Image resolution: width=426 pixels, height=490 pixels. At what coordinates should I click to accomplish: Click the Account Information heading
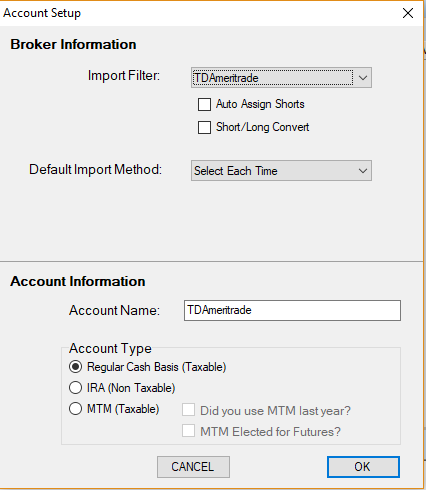(x=78, y=281)
